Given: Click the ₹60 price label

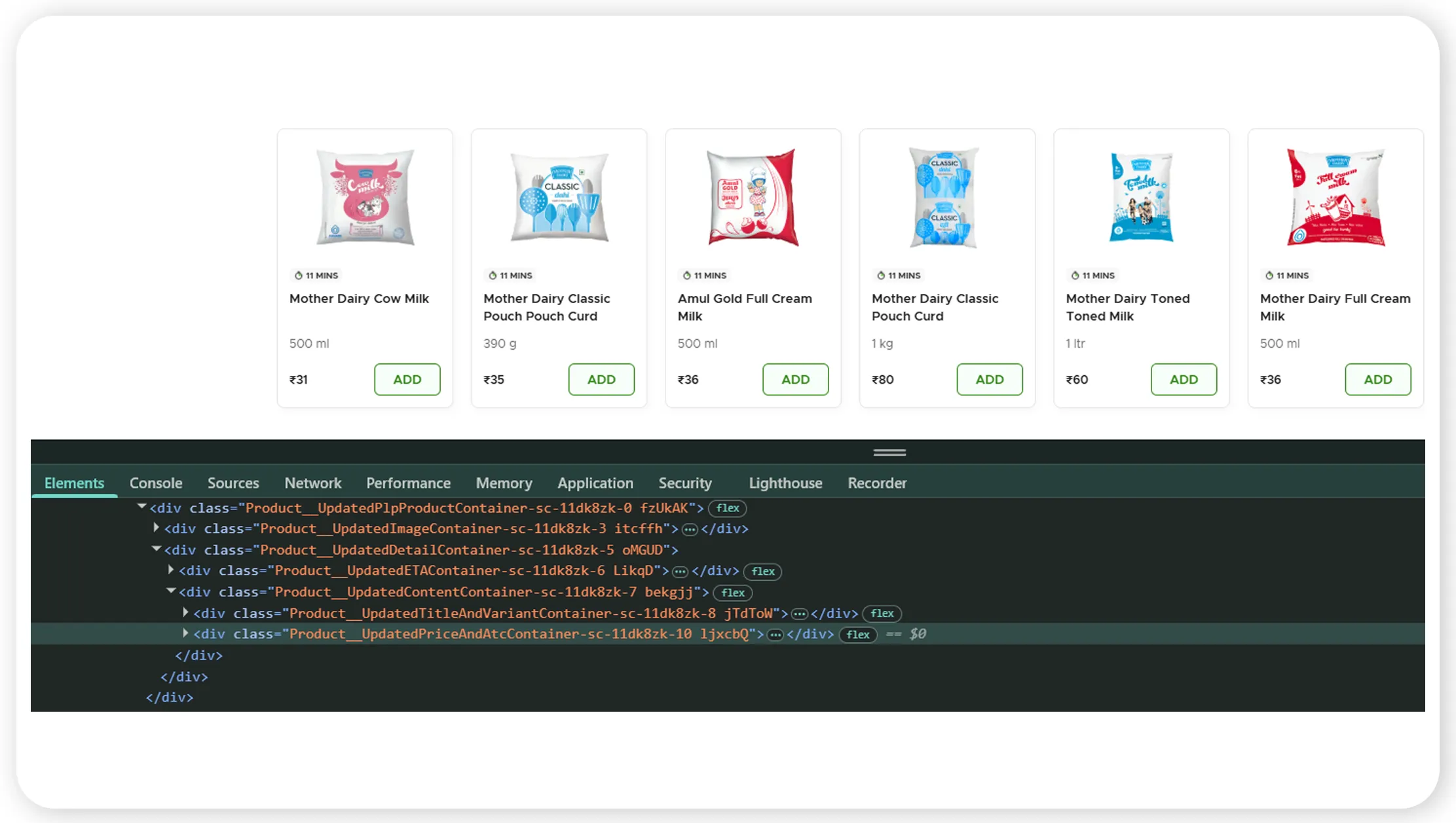Looking at the screenshot, I should [x=1077, y=380].
